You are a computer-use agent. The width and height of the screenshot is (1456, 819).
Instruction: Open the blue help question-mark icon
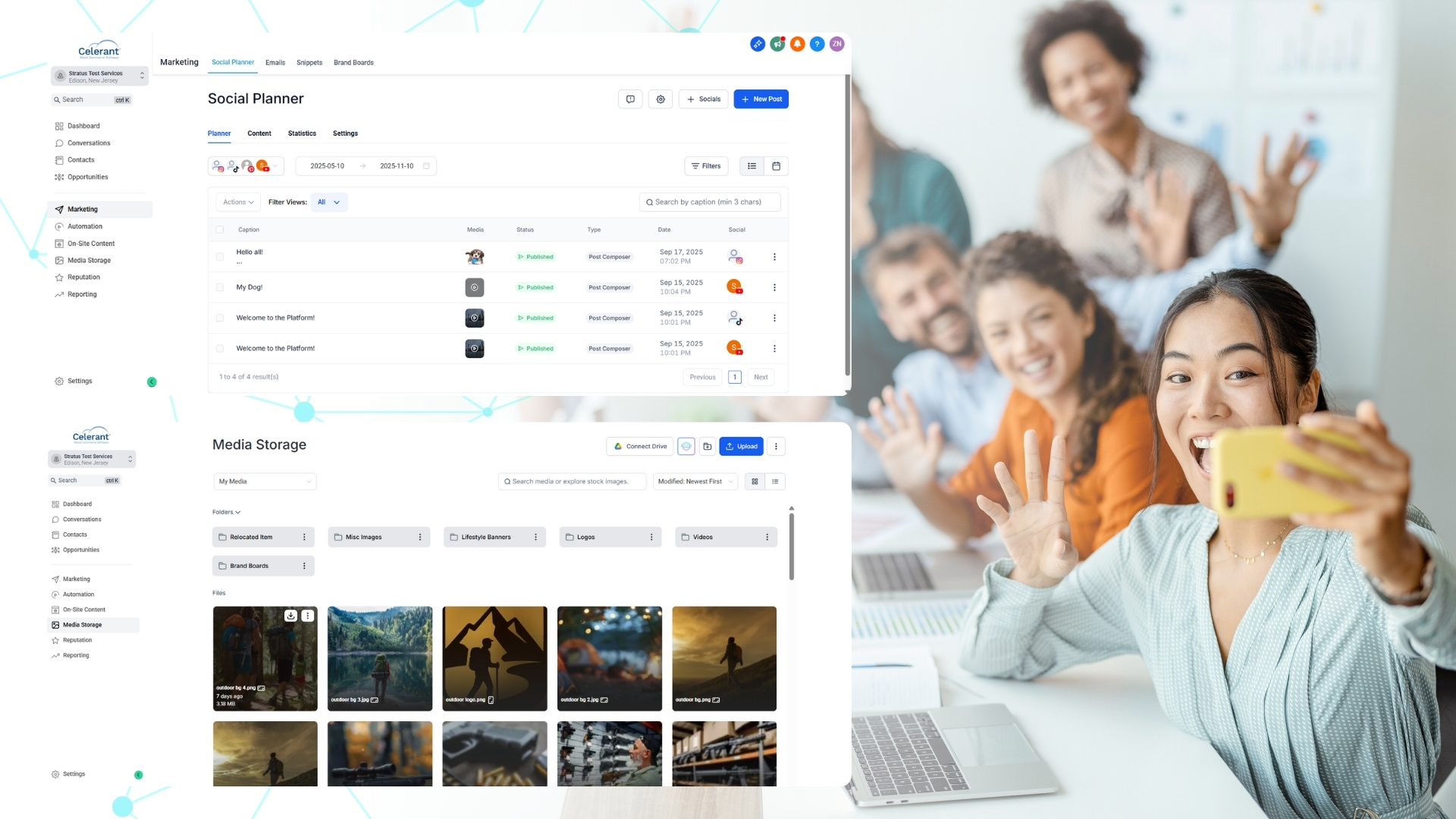[x=817, y=44]
